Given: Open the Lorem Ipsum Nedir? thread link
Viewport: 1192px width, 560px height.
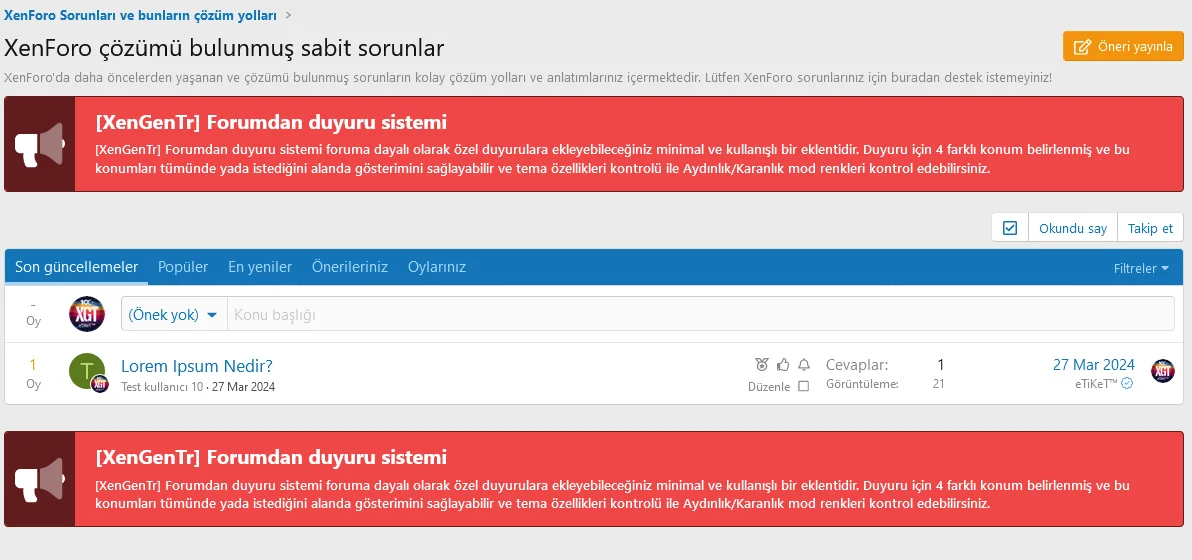Looking at the screenshot, I should [x=196, y=365].
